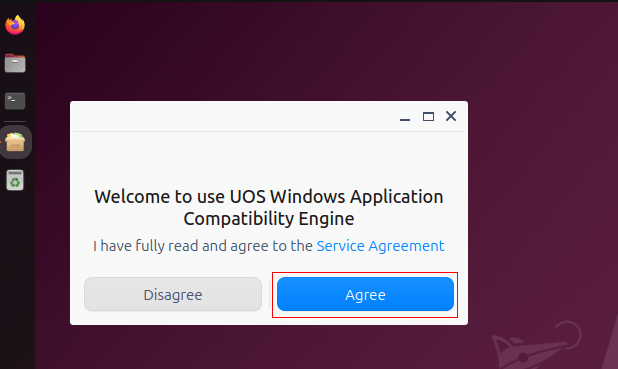Maximize the compatibility engine dialog
Image resolution: width=618 pixels, height=369 pixels.
tap(428, 117)
